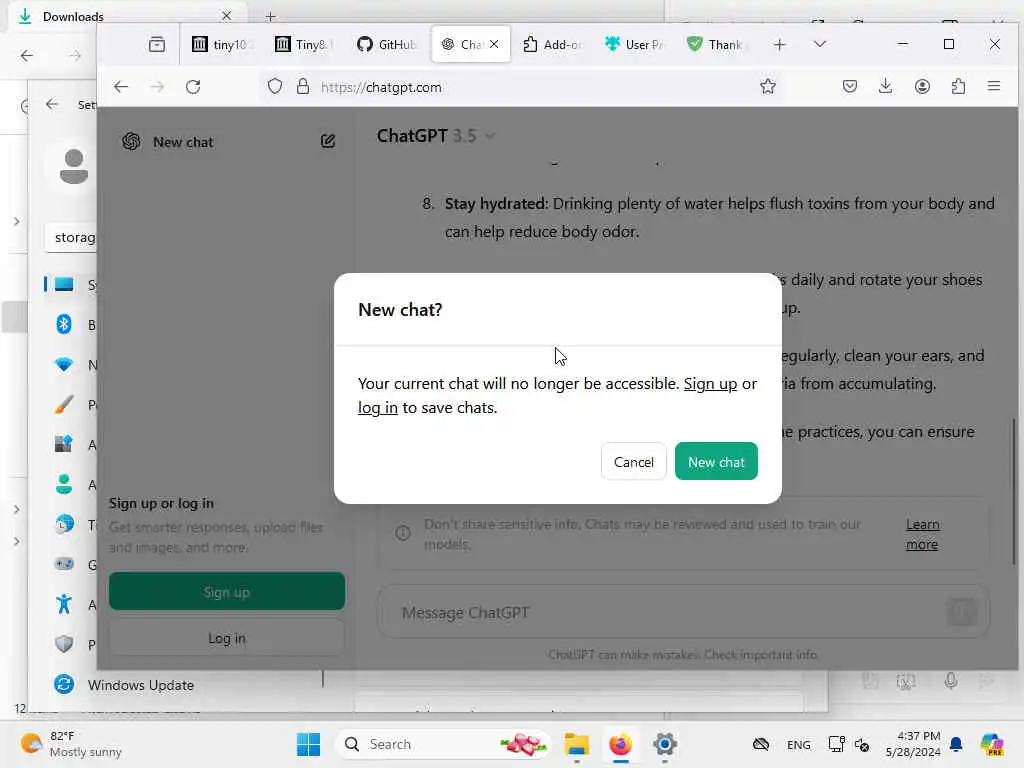The width and height of the screenshot is (1024, 768).
Task: Open Firefox downloads panel
Action: click(x=886, y=86)
